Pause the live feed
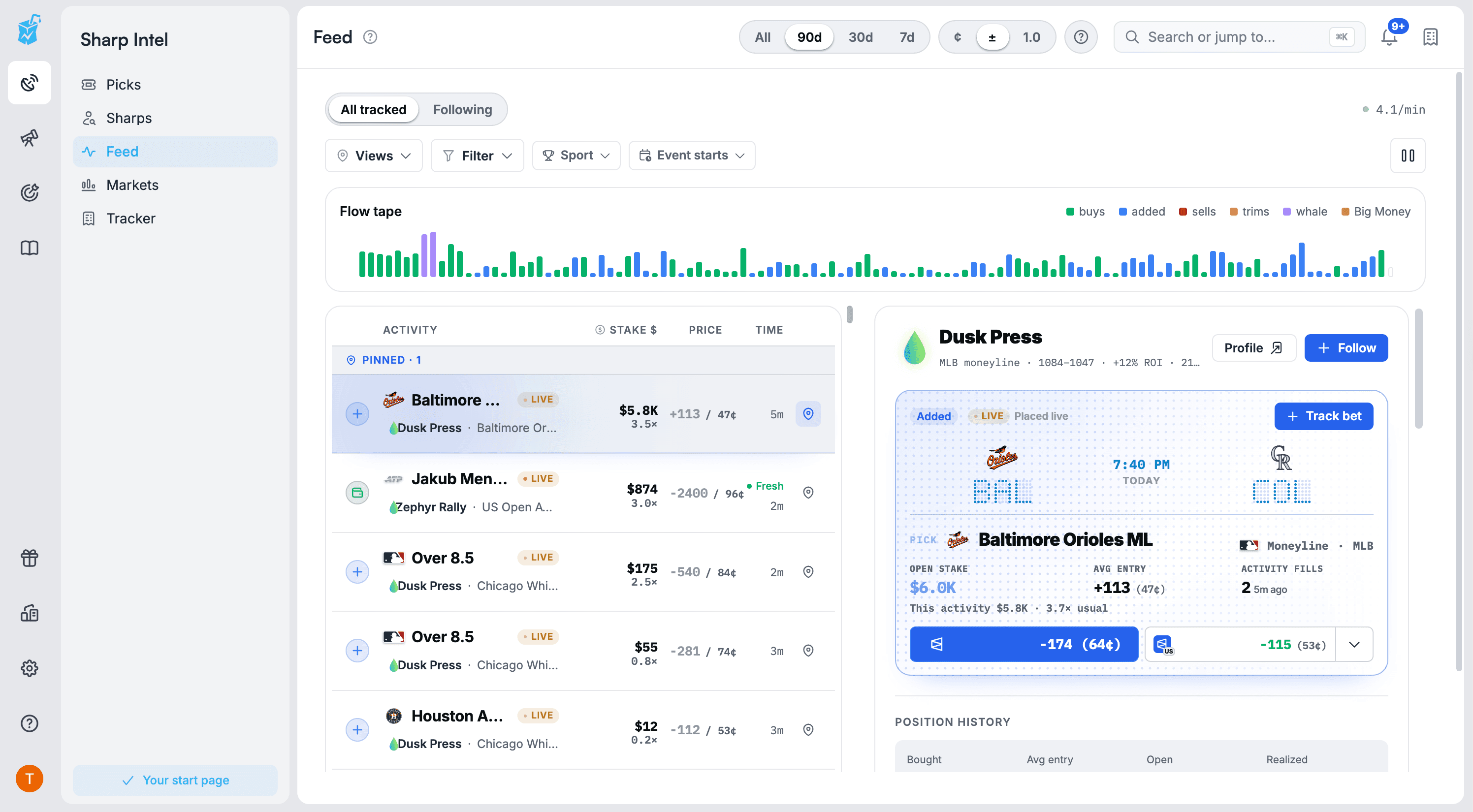Viewport: 1473px width, 812px height. pos(1408,156)
